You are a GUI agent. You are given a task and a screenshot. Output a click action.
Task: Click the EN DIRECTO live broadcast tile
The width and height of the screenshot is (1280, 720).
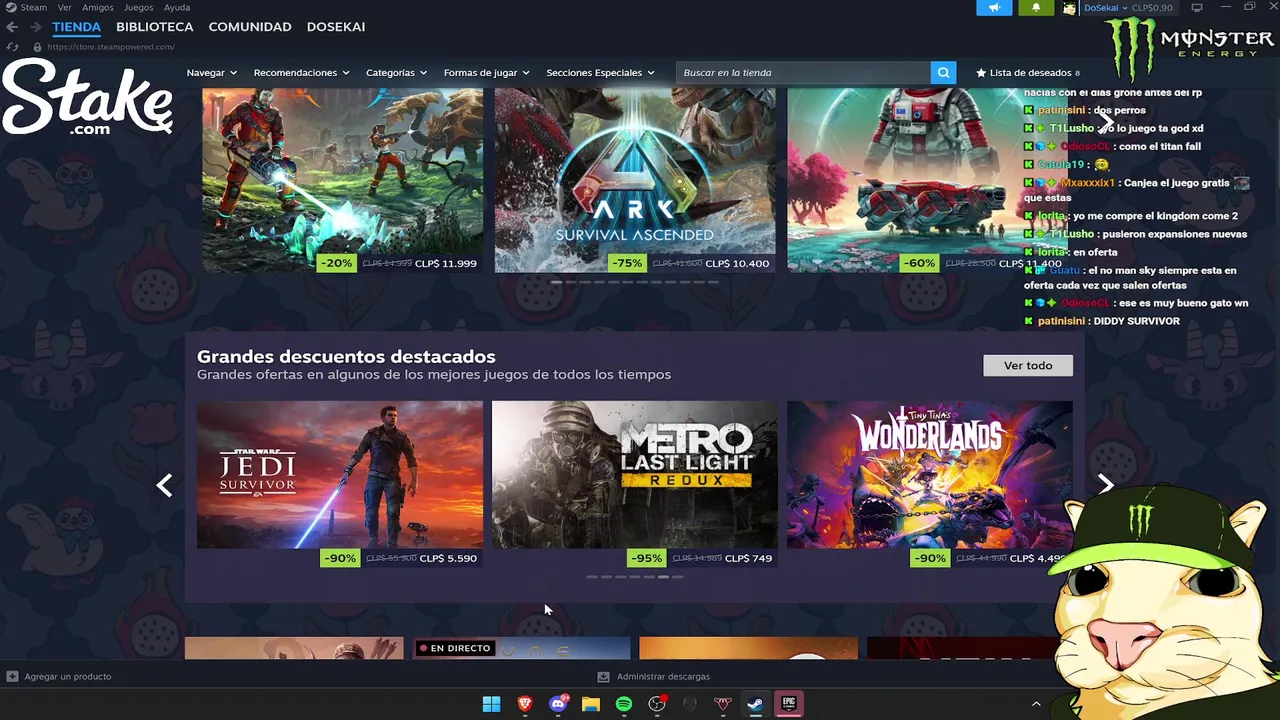click(x=522, y=649)
